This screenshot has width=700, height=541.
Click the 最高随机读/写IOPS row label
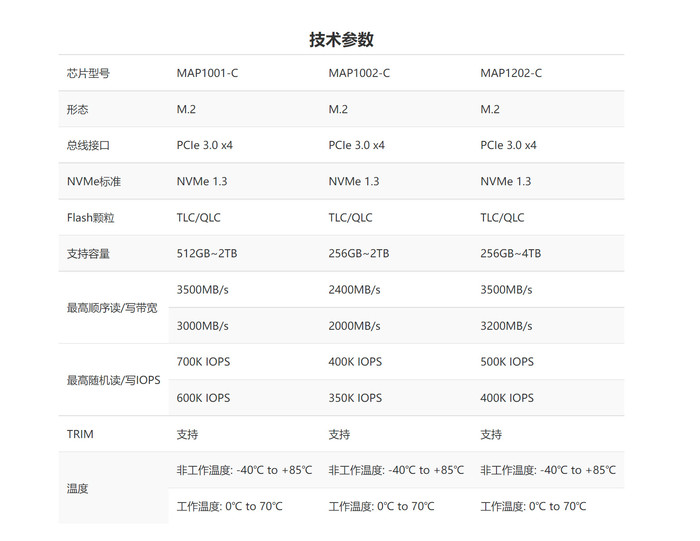(x=113, y=380)
